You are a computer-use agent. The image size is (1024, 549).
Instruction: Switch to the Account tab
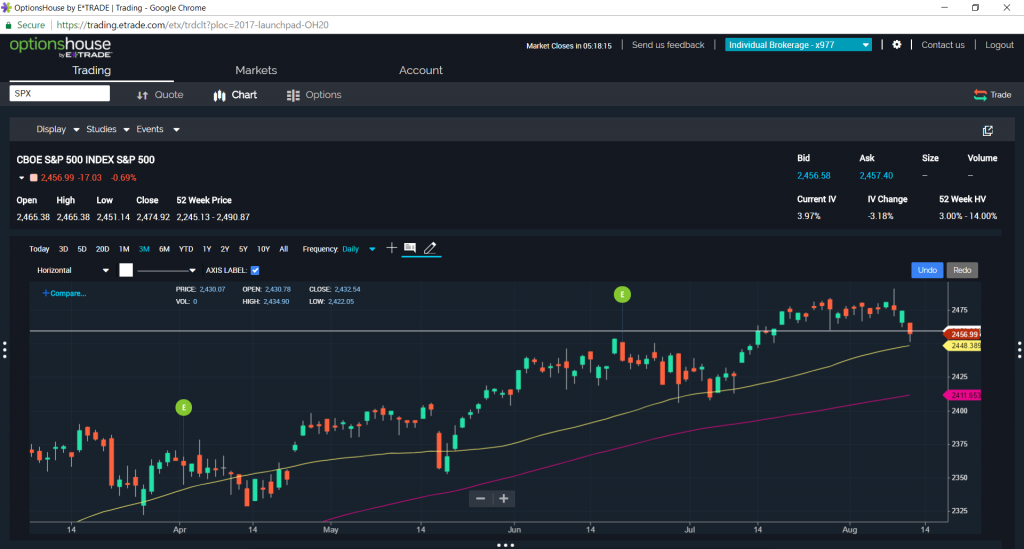(421, 71)
